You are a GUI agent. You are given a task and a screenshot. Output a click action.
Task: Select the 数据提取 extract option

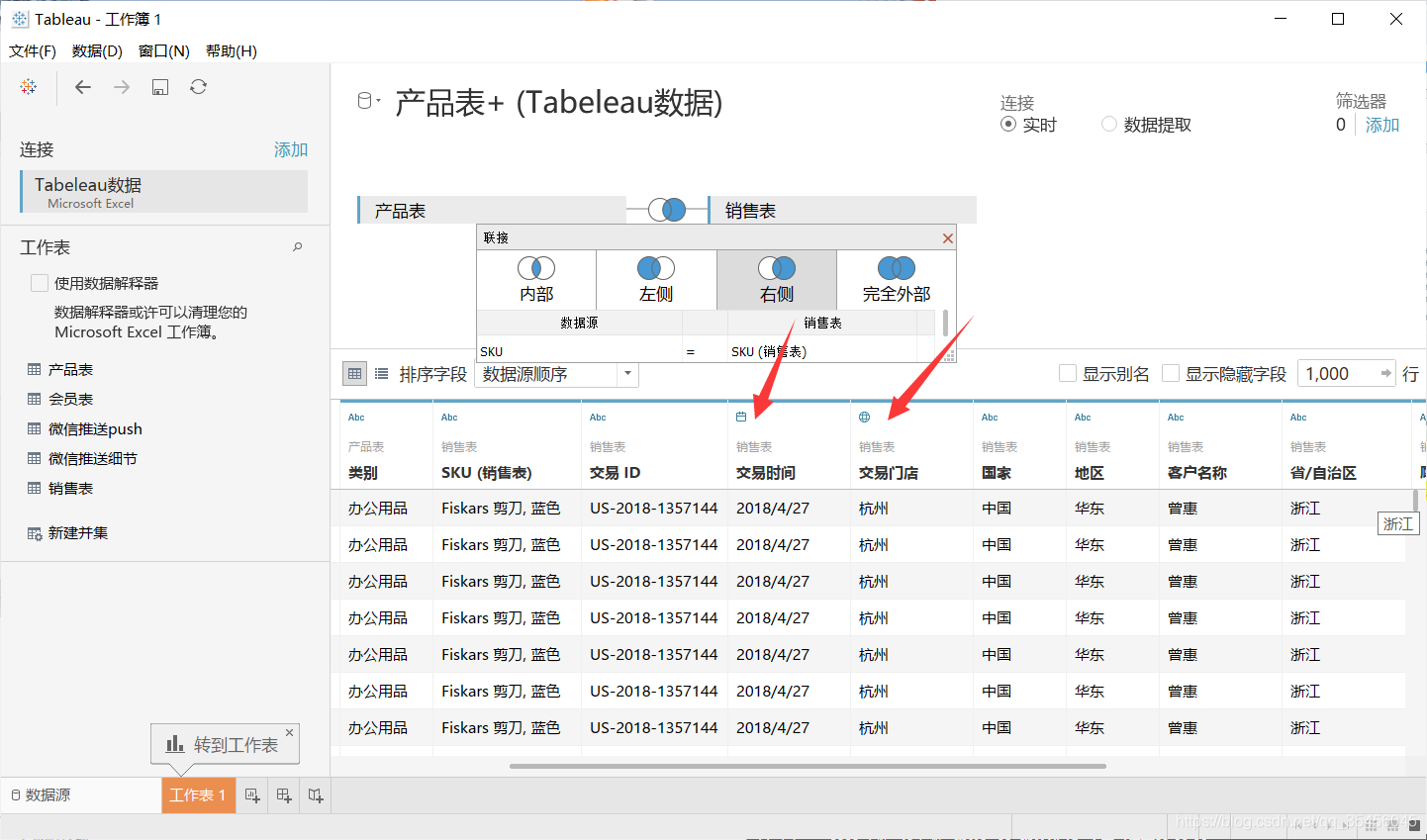[1109, 124]
